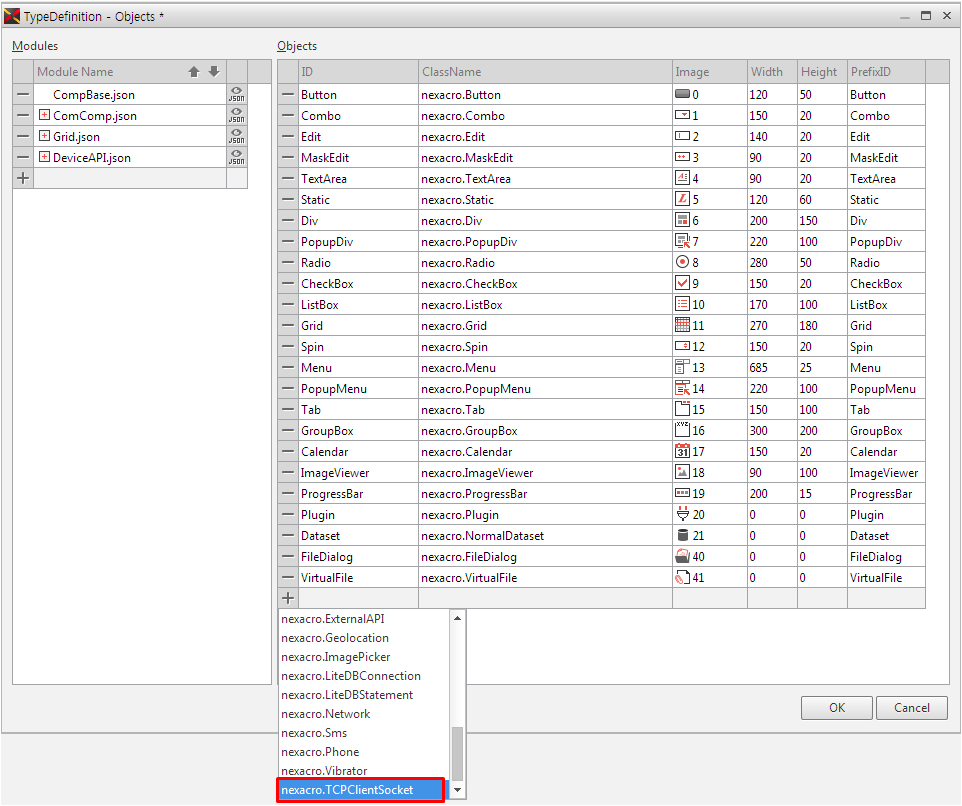Choose nexacro.Geolocation in the dropdown list
Image resolution: width=962 pixels, height=806 pixels.
(x=335, y=638)
